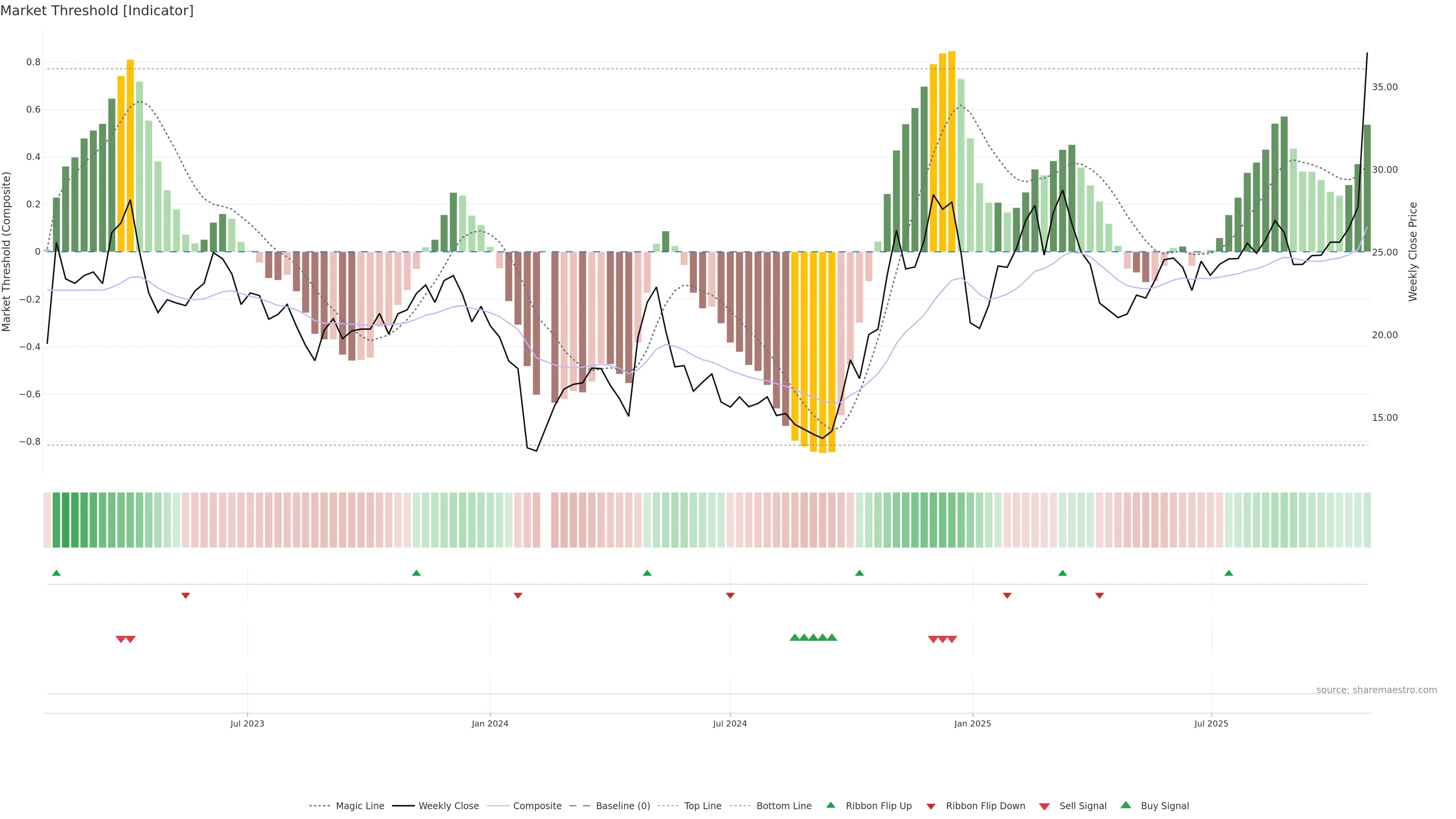1456x819 pixels.
Task: Click the leftmost green Ribbon Flip Up marker
Action: pyautogui.click(x=56, y=573)
